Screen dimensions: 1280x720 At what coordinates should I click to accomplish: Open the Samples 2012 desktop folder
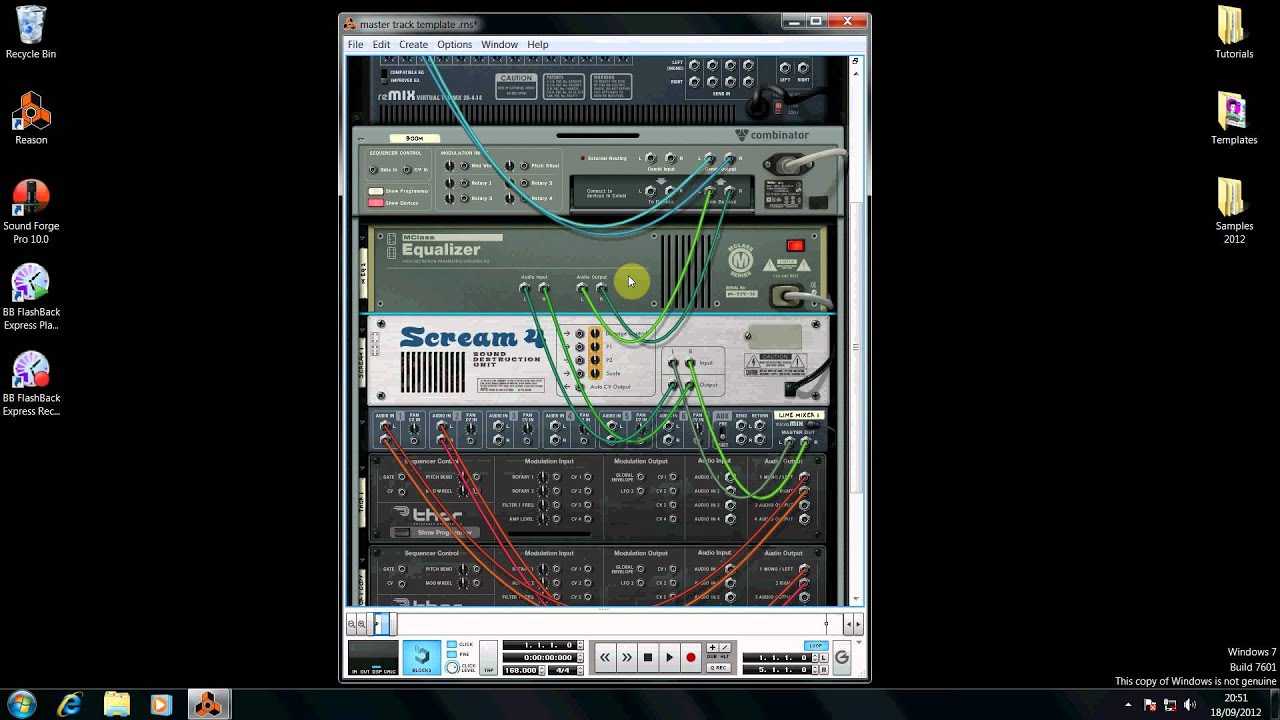1233,211
